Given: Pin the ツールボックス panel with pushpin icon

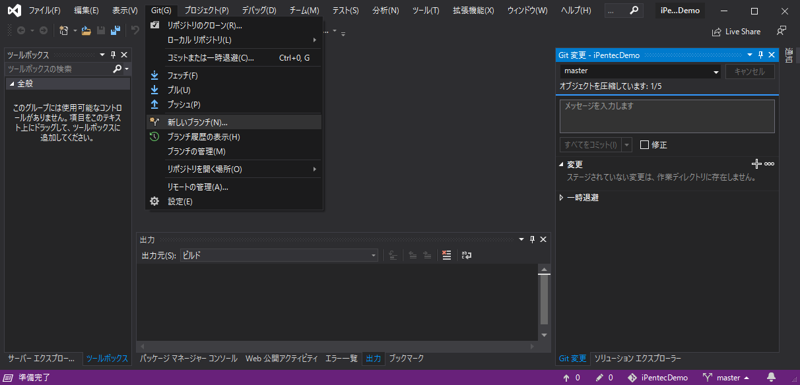Looking at the screenshot, I should click(113, 55).
